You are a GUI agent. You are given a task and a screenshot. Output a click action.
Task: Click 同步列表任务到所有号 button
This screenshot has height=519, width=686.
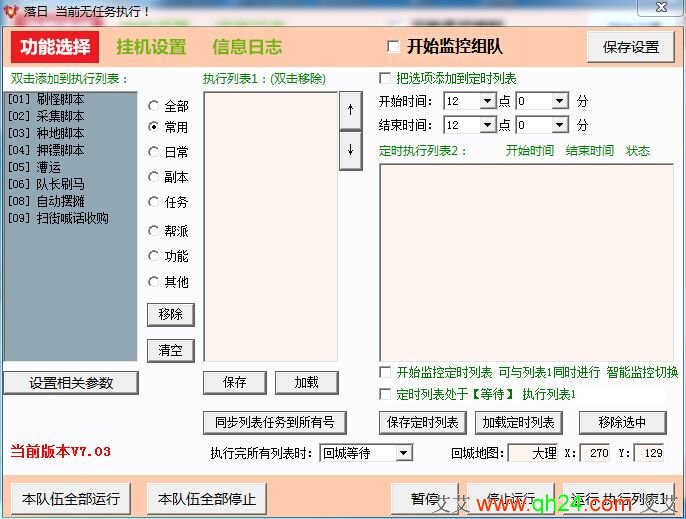click(x=274, y=422)
